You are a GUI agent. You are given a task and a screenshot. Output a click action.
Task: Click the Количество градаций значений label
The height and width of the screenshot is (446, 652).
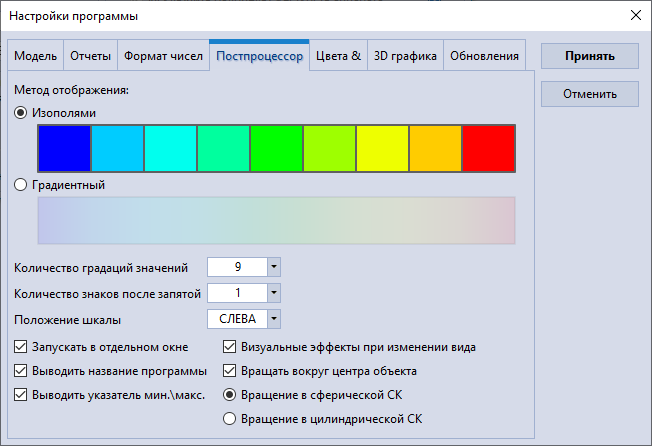[x=101, y=268]
